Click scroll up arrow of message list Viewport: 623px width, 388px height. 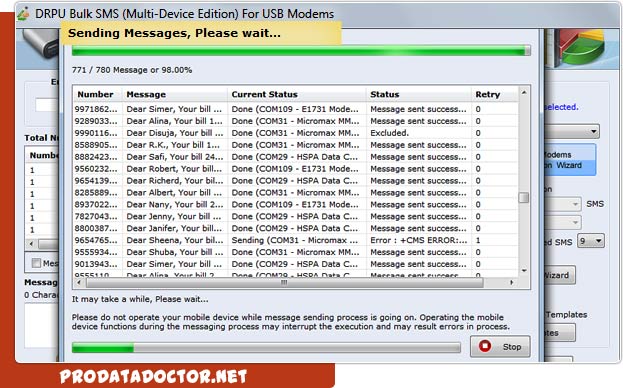tap(524, 93)
